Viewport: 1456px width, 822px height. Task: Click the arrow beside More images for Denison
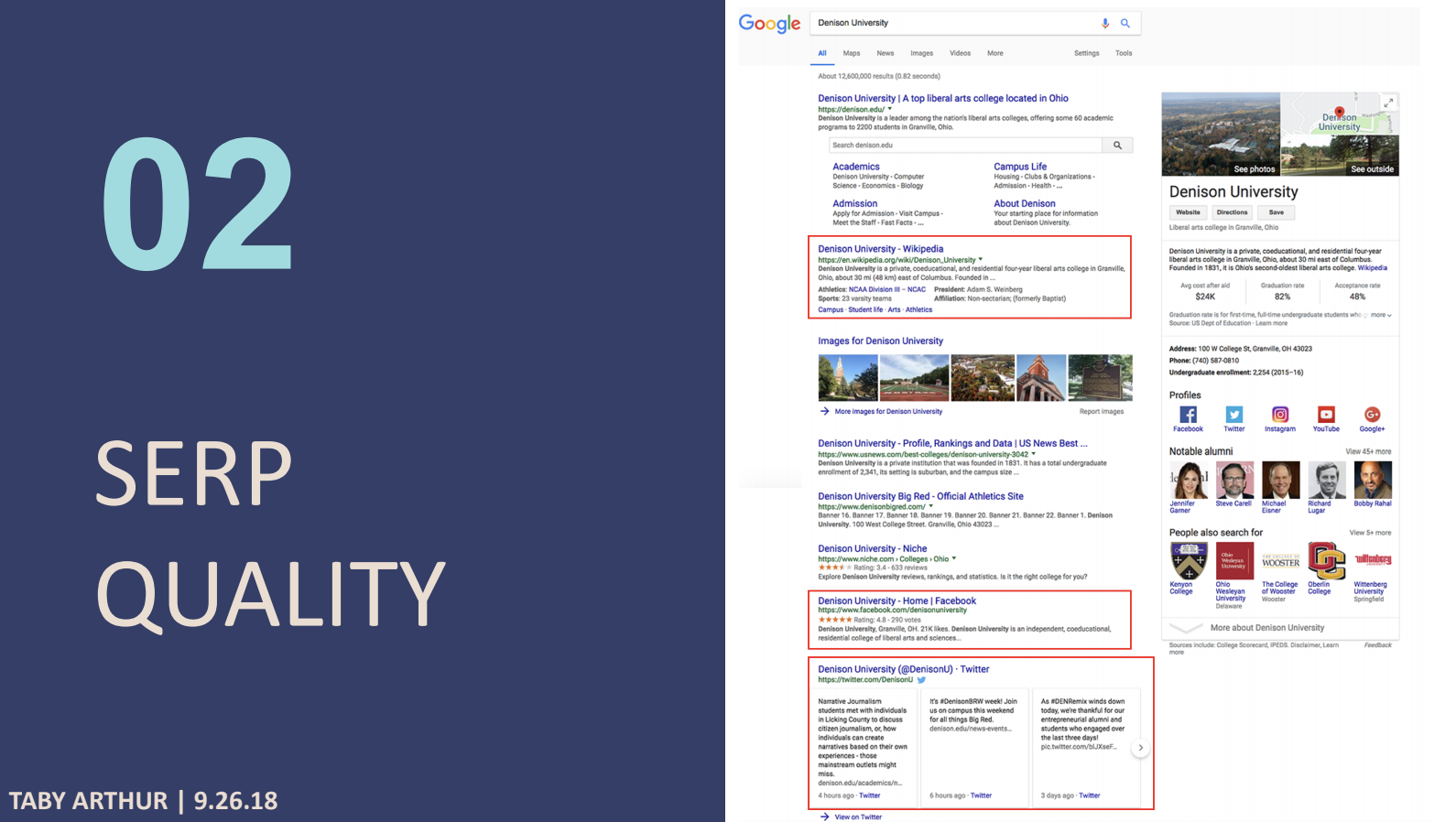[x=825, y=411]
